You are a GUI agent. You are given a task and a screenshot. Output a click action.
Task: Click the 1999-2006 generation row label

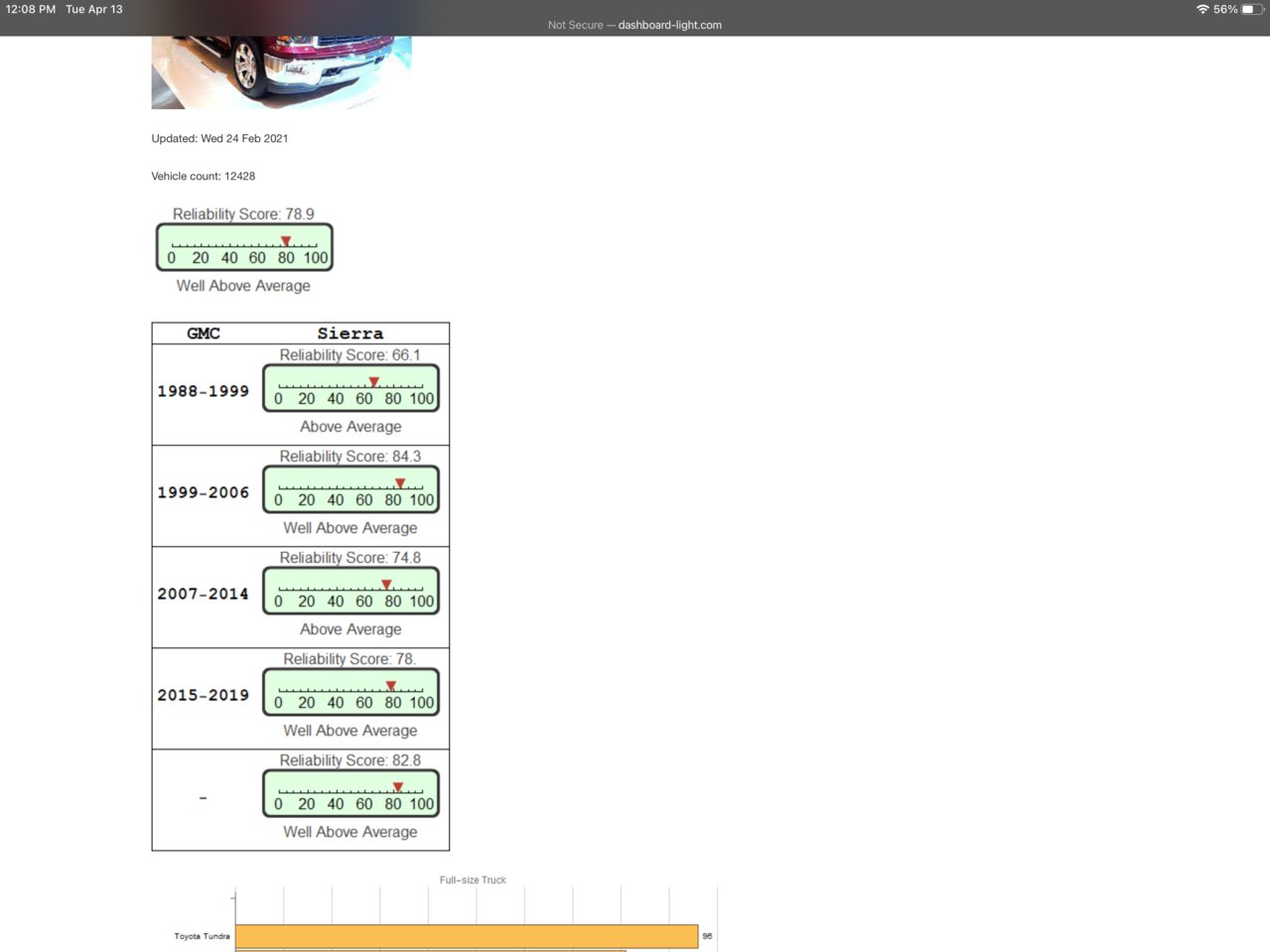(x=203, y=492)
